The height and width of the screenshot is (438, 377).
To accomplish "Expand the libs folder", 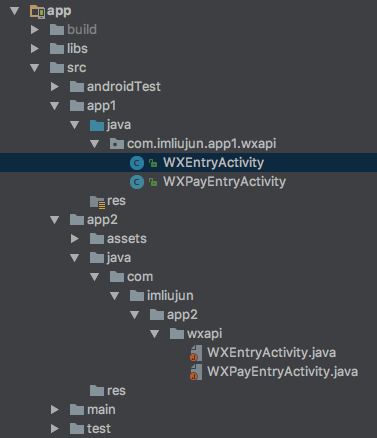I will point(34,49).
